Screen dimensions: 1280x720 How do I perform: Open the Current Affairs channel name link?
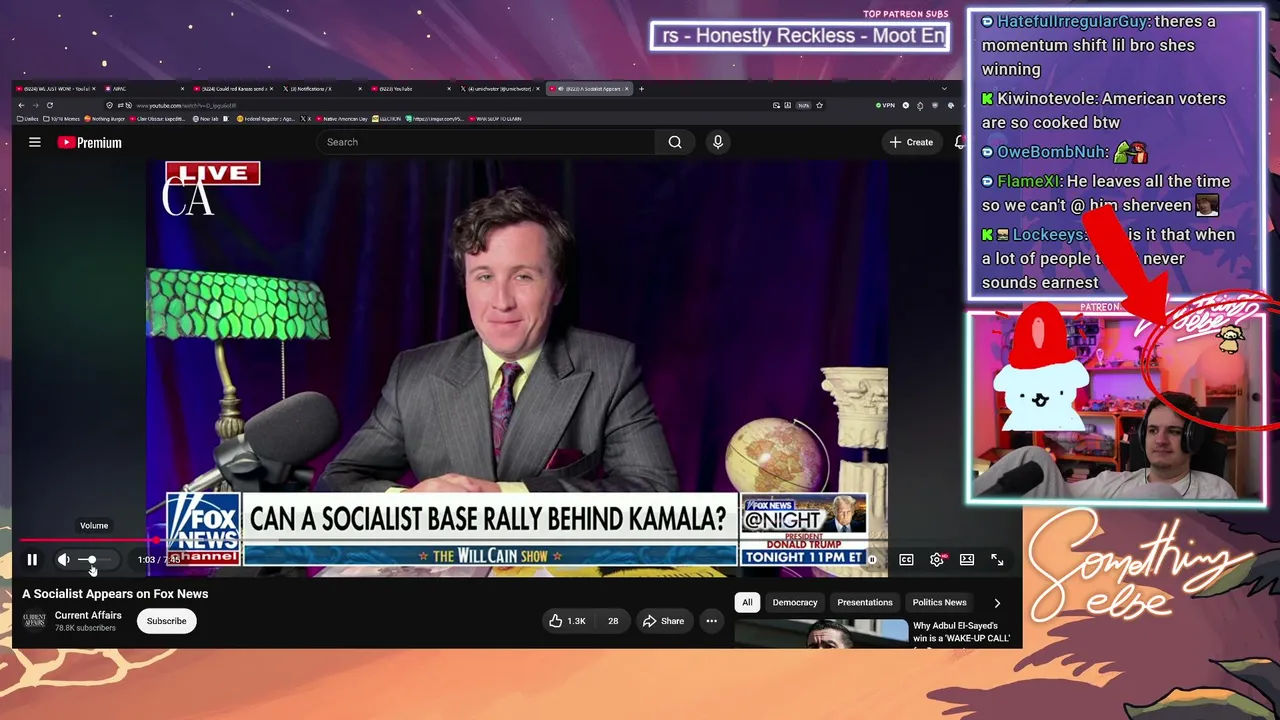[88, 615]
